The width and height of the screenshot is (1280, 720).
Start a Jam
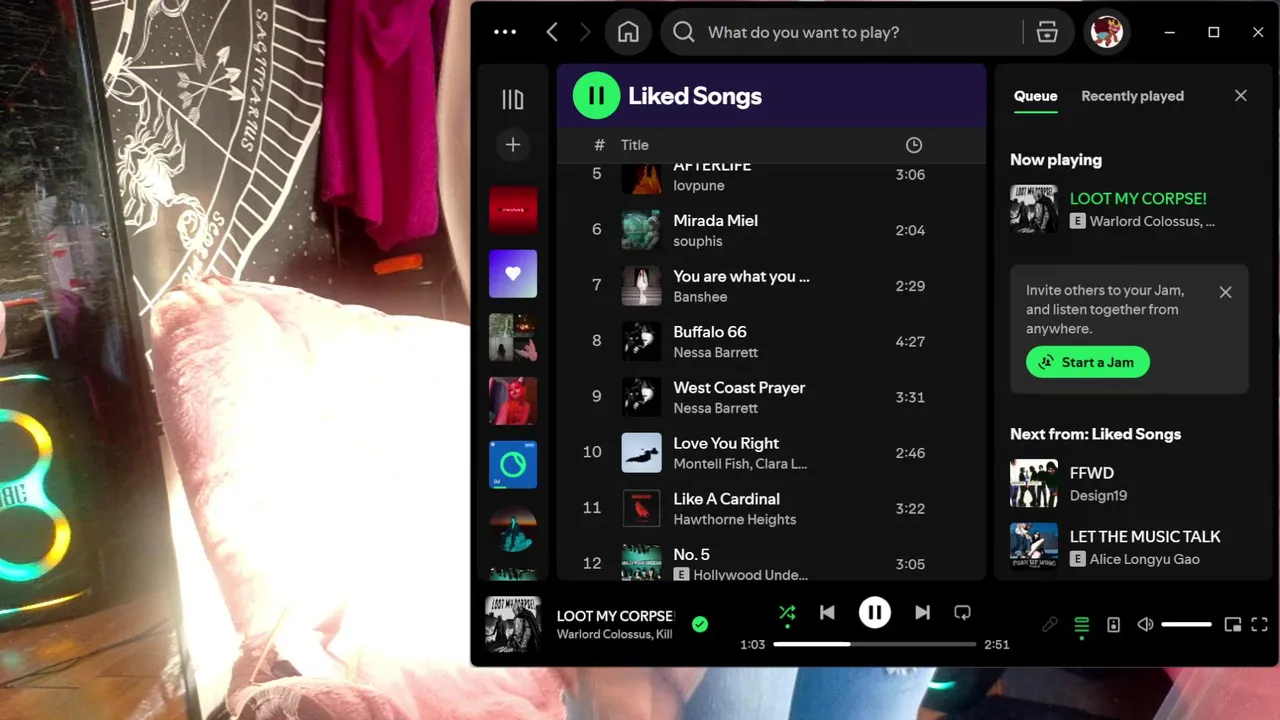click(x=1088, y=362)
